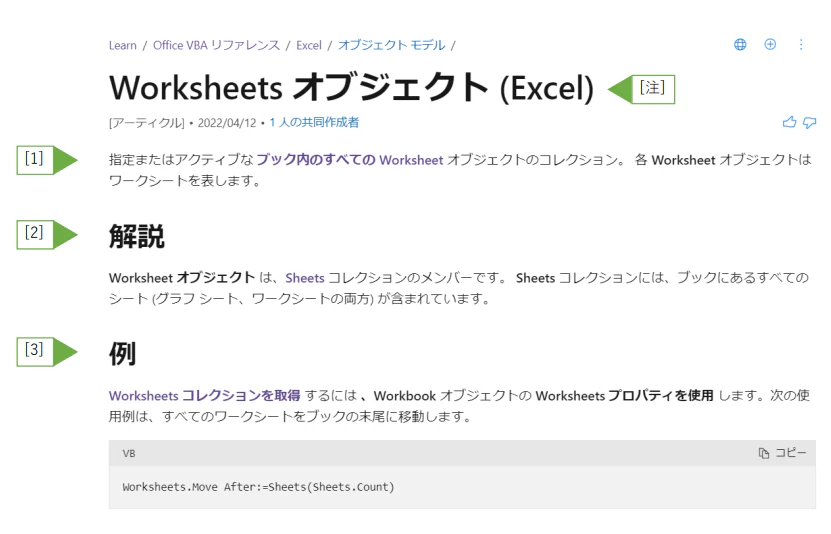831x534 pixels.
Task: Open Office VBA リファレンス breadcrumb
Action: (x=216, y=46)
